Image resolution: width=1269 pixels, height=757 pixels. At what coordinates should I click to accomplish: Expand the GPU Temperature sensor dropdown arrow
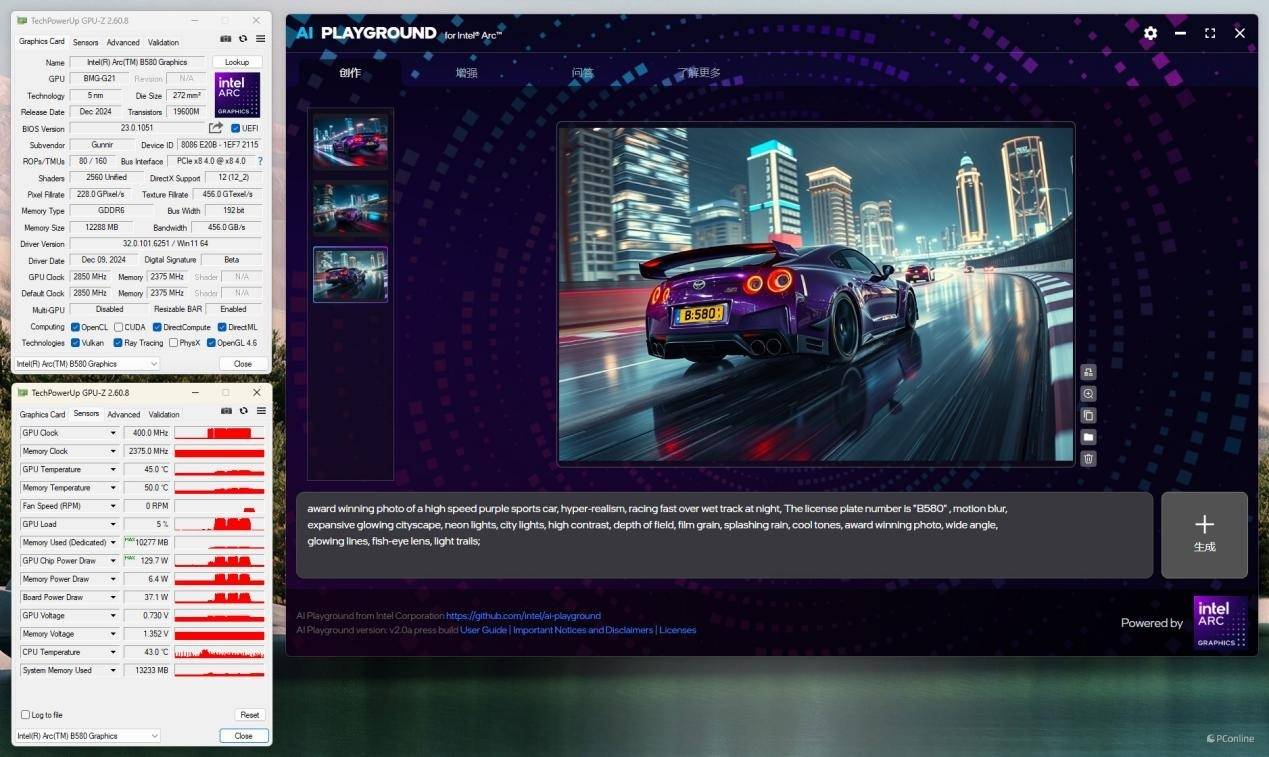pyautogui.click(x=113, y=470)
